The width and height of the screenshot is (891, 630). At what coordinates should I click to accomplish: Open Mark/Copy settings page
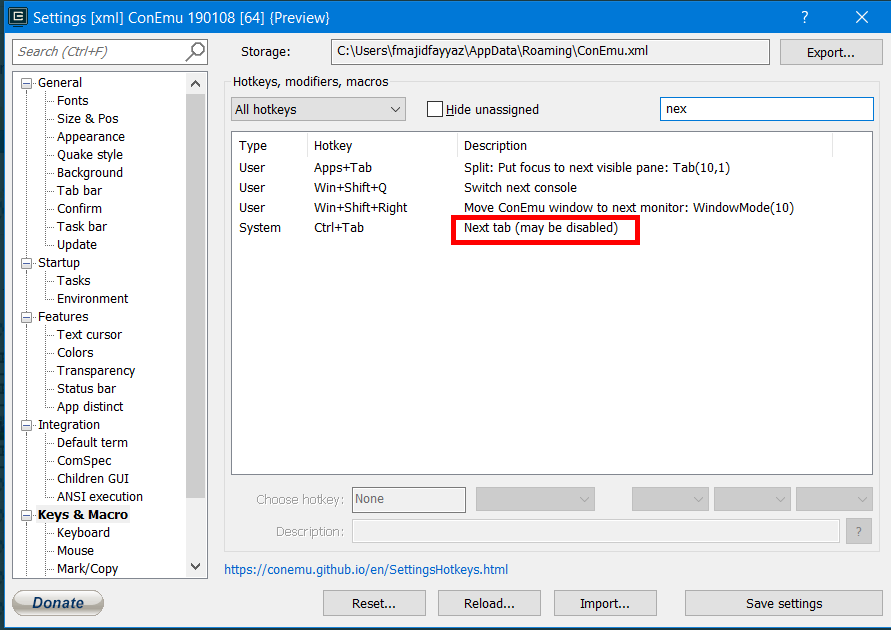88,569
